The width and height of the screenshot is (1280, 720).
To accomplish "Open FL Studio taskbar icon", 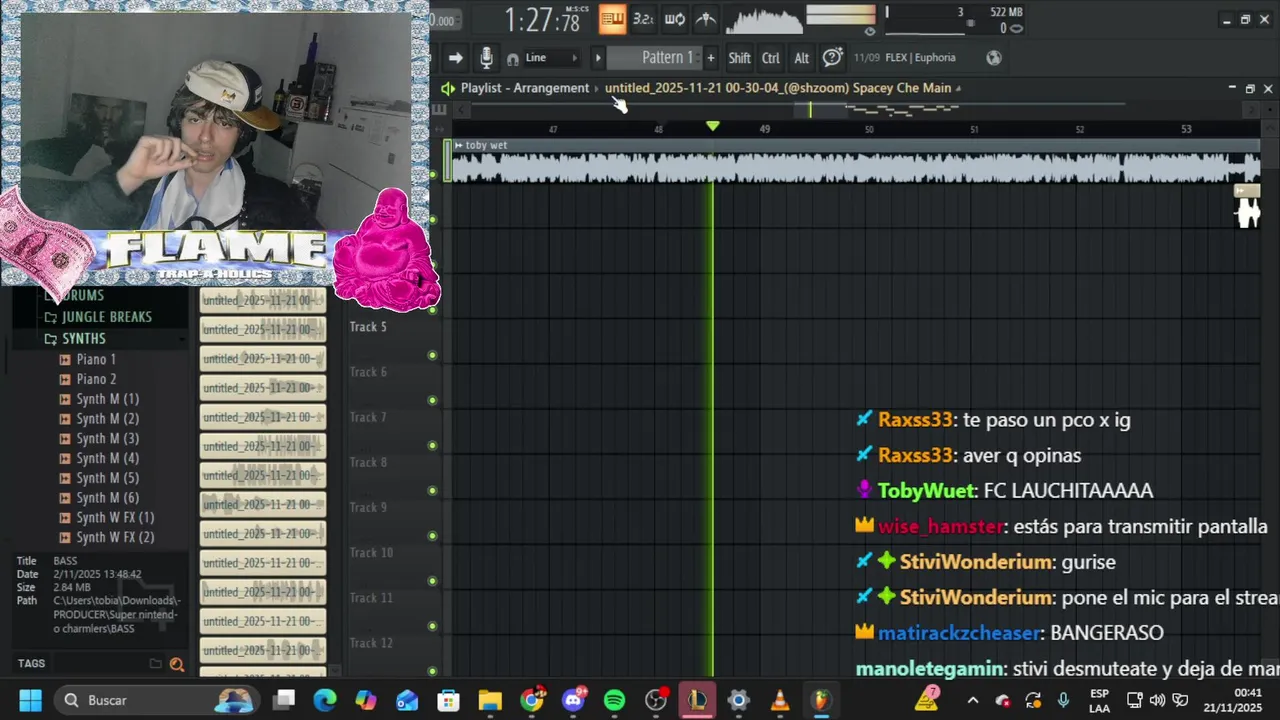I will point(820,700).
